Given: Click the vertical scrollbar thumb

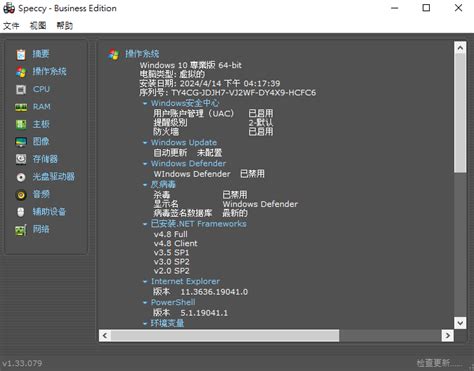Looking at the screenshot, I should [460, 113].
